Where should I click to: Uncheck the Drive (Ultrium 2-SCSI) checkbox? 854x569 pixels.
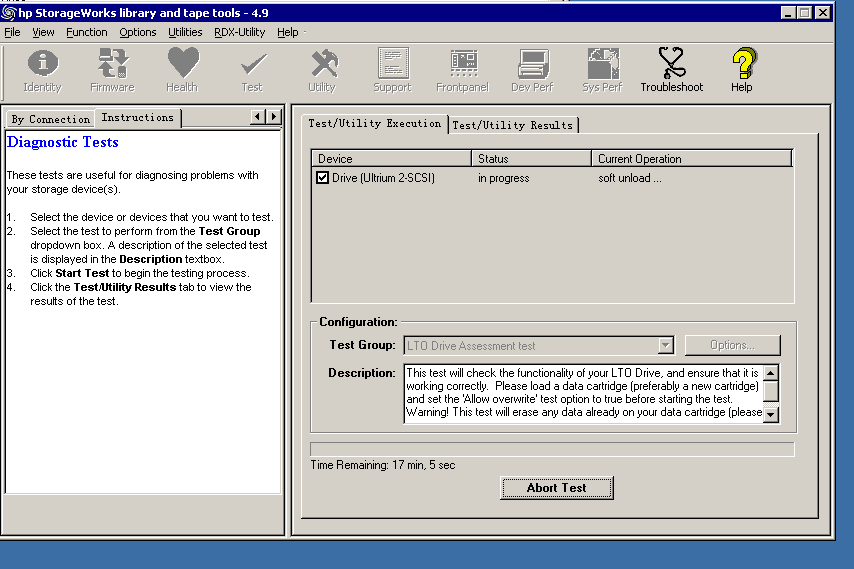[322, 178]
